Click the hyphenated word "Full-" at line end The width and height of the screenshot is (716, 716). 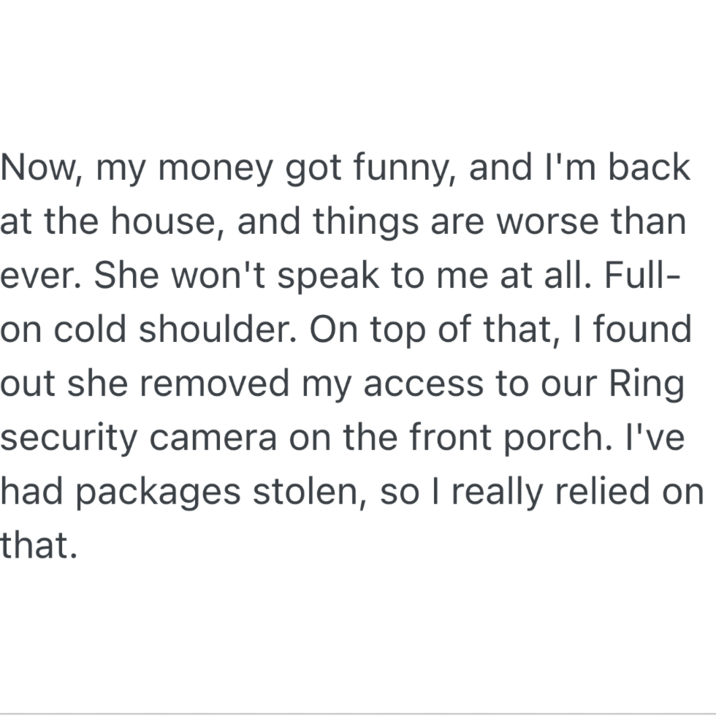click(642, 275)
